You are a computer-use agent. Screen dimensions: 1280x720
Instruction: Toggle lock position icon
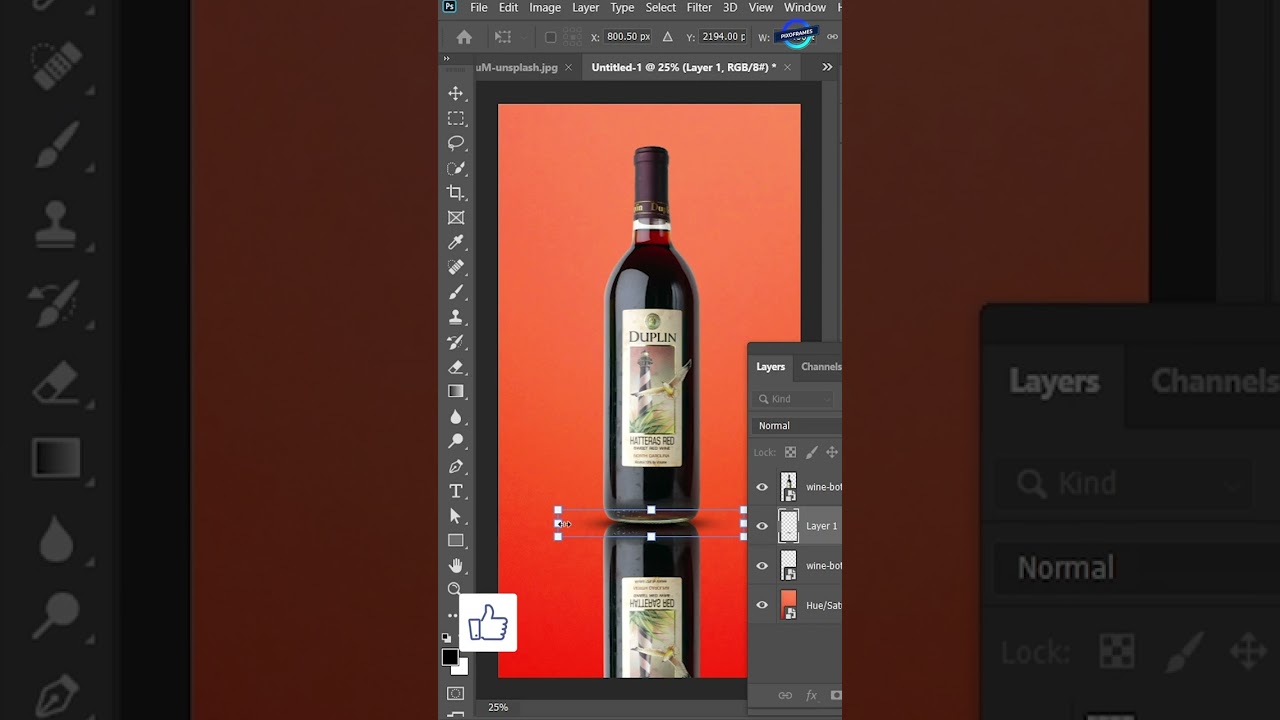click(x=831, y=452)
